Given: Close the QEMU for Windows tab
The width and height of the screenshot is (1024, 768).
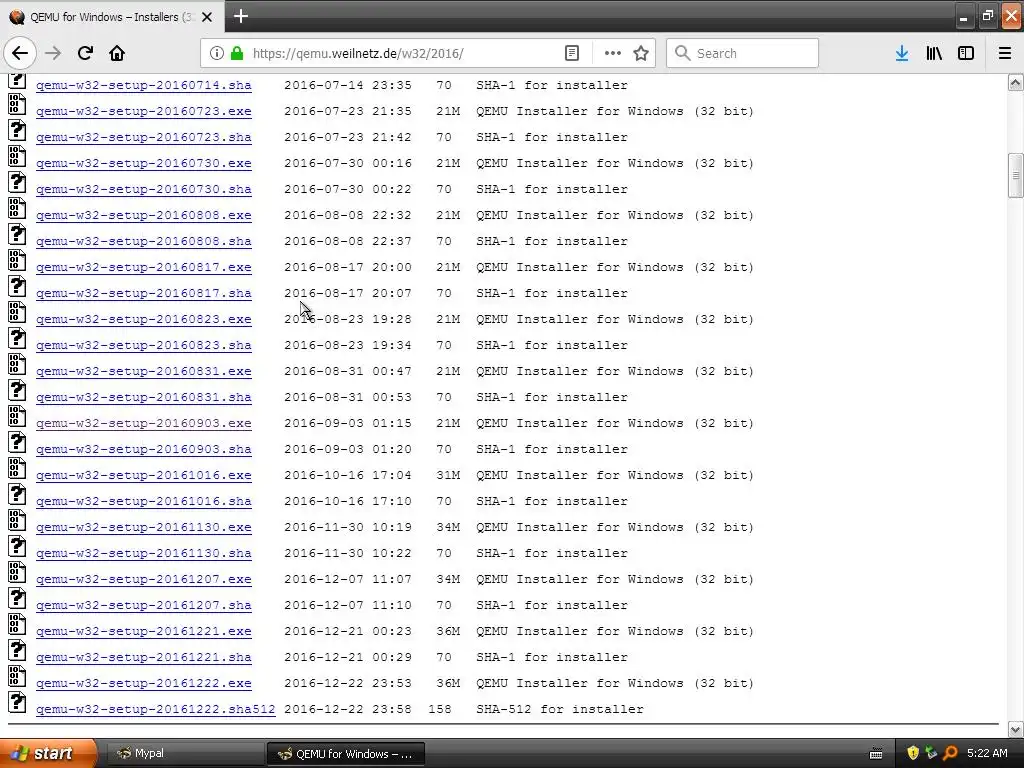Looking at the screenshot, I should (207, 17).
